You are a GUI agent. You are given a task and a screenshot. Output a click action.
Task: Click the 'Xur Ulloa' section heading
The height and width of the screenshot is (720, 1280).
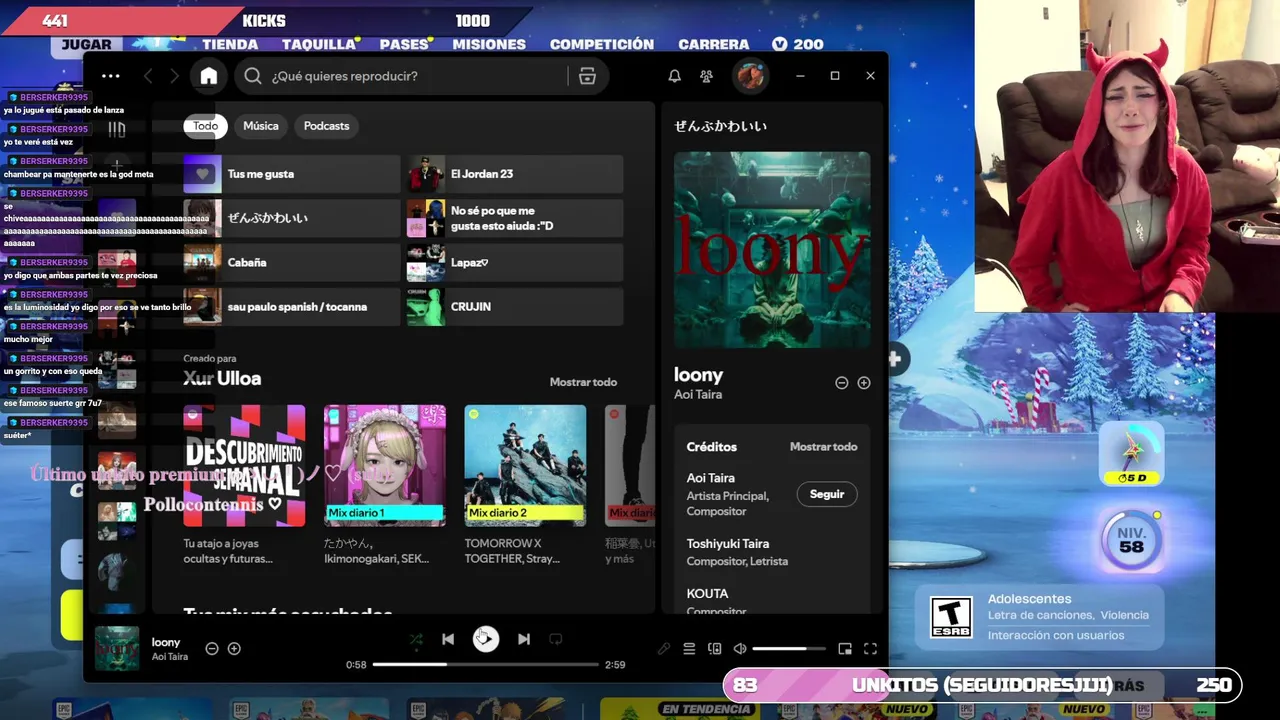click(x=222, y=379)
